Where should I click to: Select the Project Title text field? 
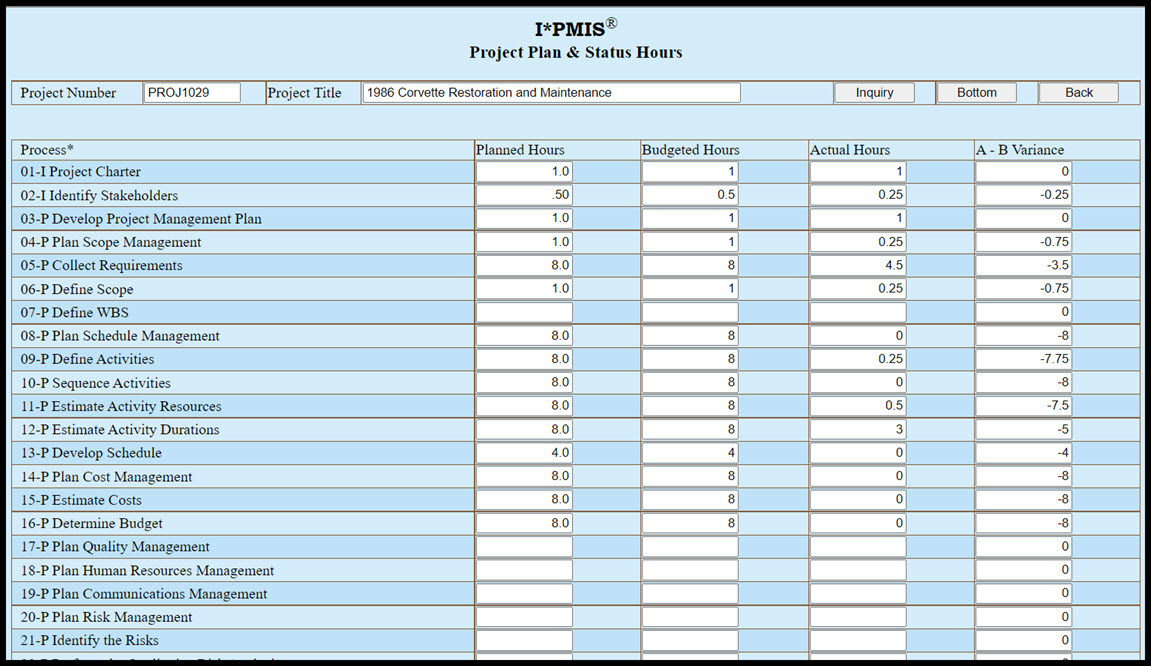click(x=551, y=92)
